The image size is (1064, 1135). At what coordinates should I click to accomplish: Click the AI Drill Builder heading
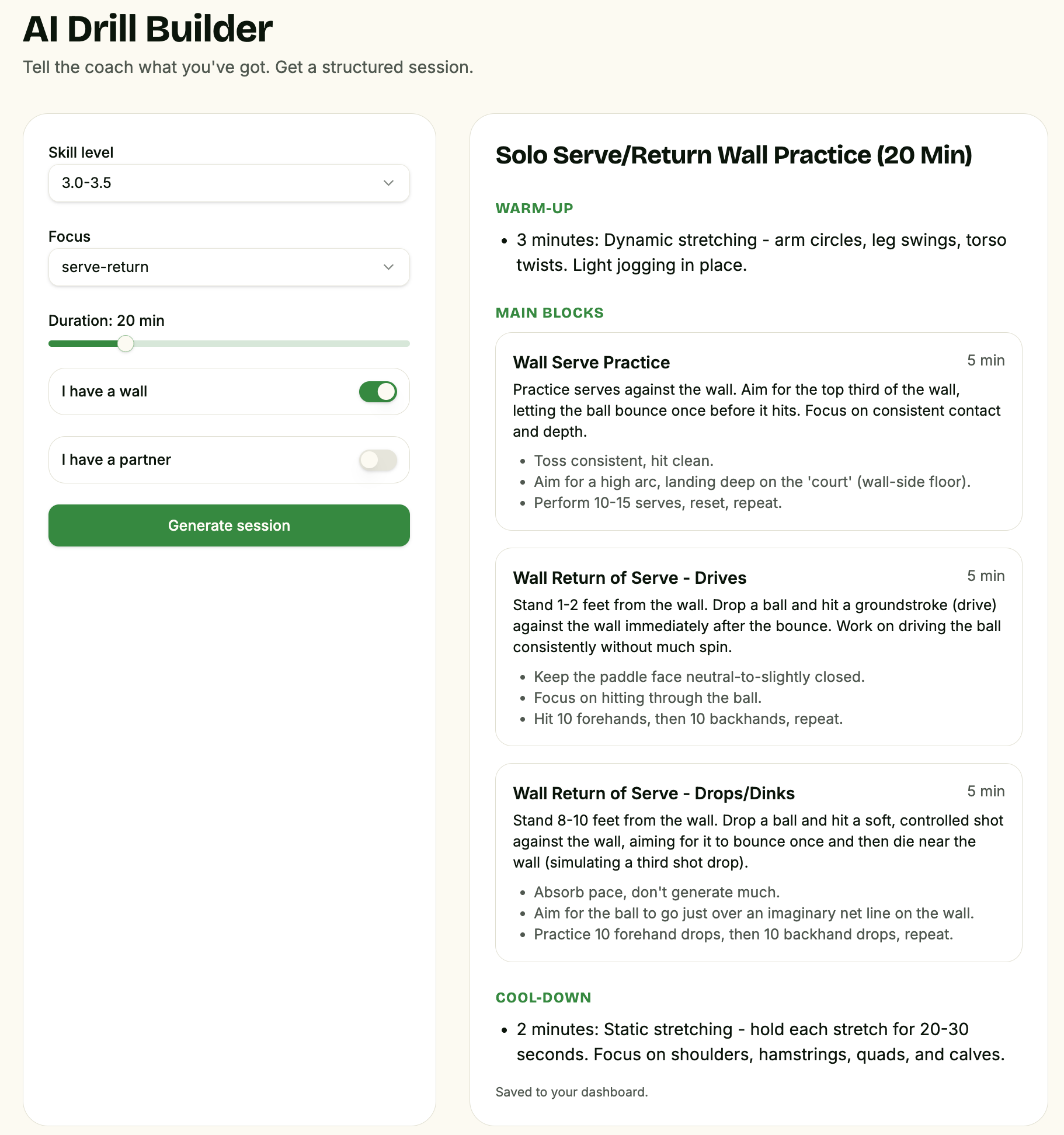148,29
